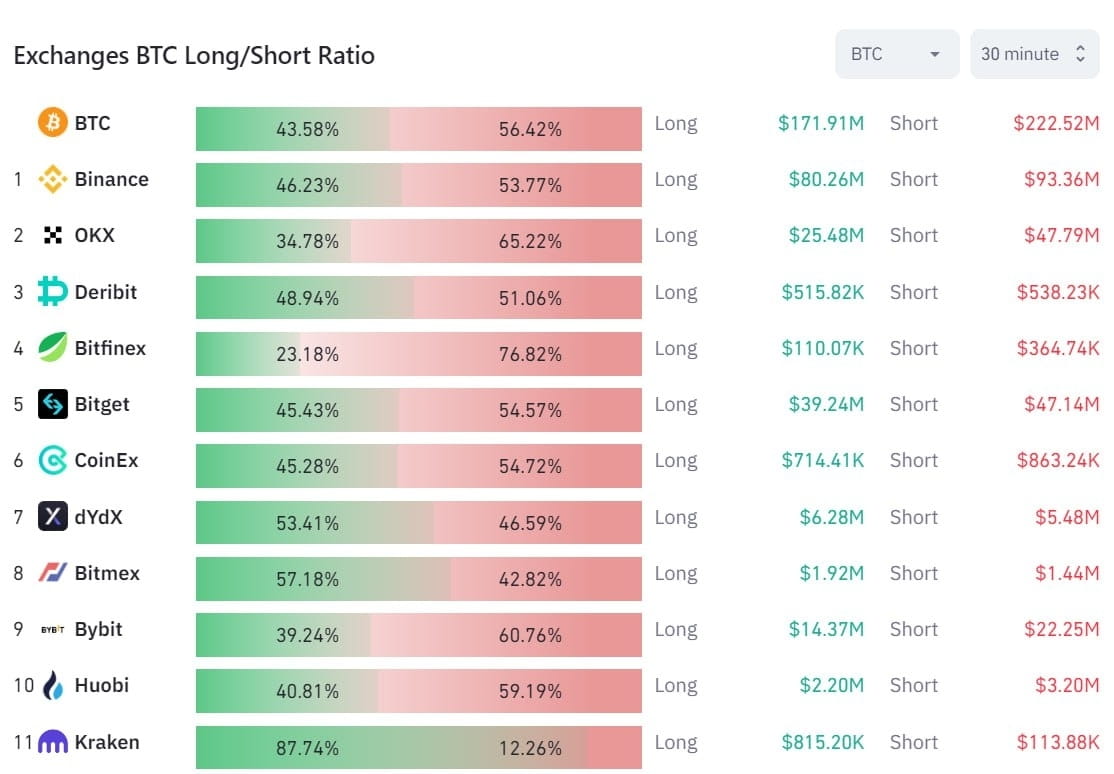Click Bitmex's 57.18% long bar segment

click(x=322, y=579)
